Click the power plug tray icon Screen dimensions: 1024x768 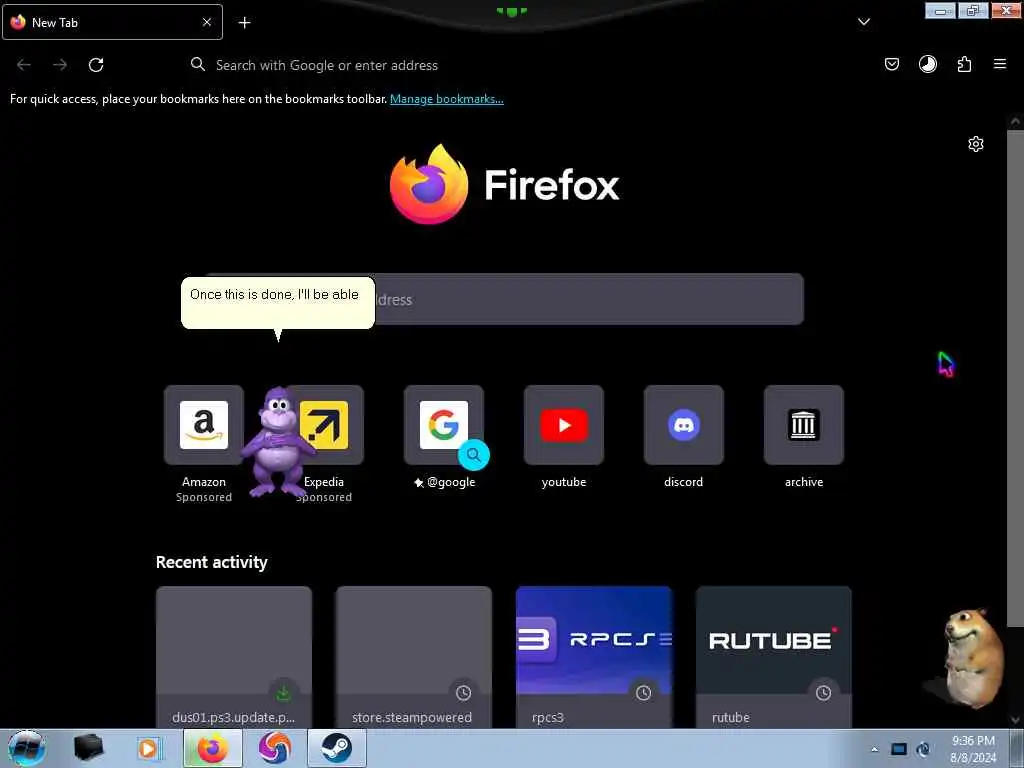click(923, 749)
